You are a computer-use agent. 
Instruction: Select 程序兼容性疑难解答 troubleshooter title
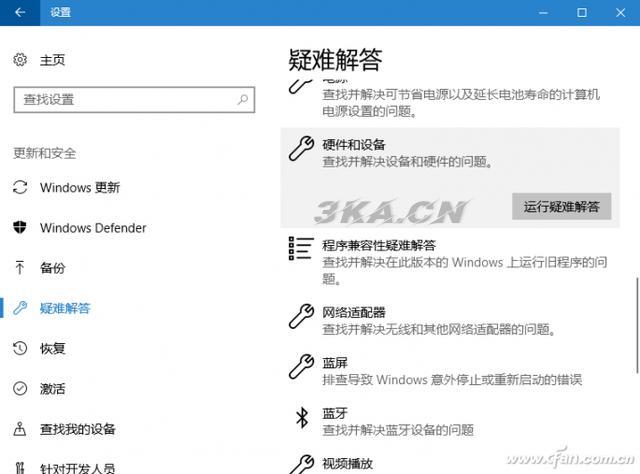379,245
